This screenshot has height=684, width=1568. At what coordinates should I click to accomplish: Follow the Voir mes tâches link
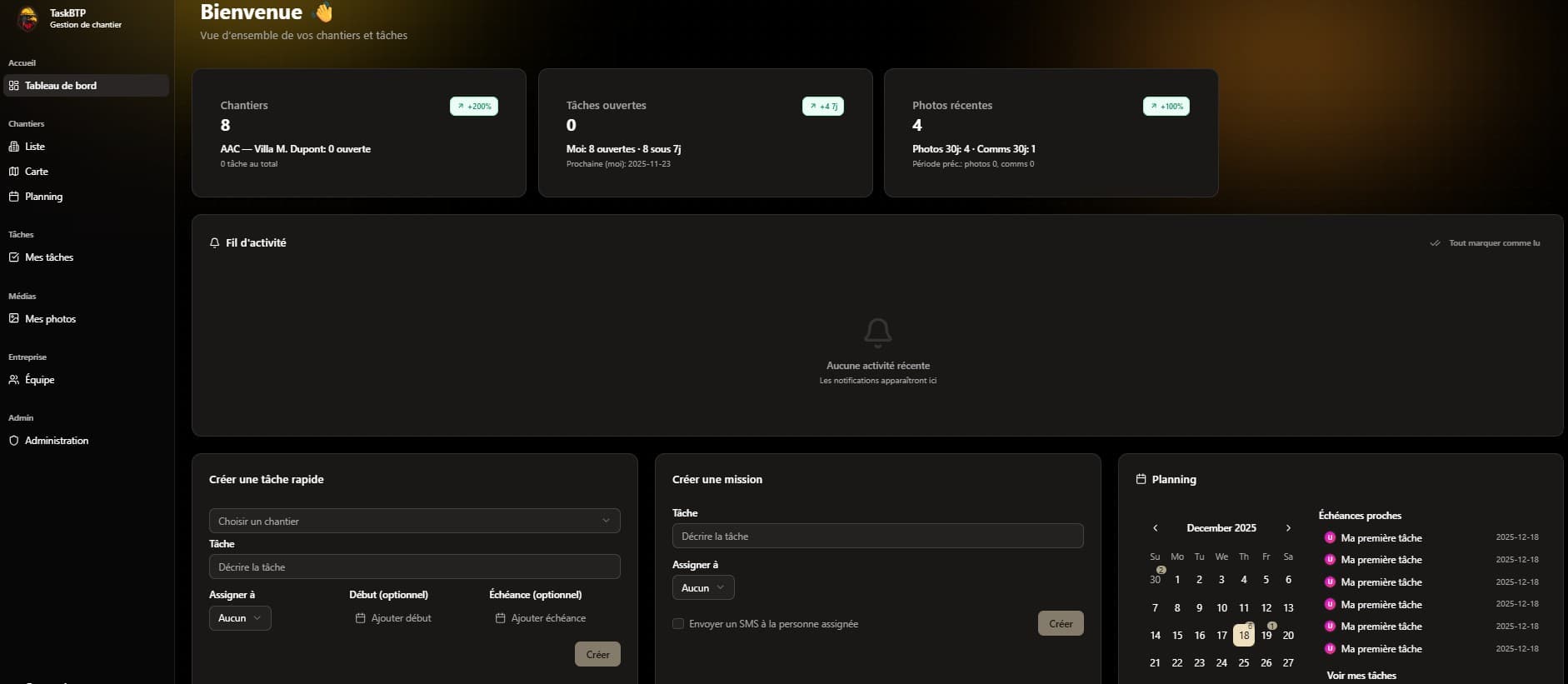[x=1361, y=676]
